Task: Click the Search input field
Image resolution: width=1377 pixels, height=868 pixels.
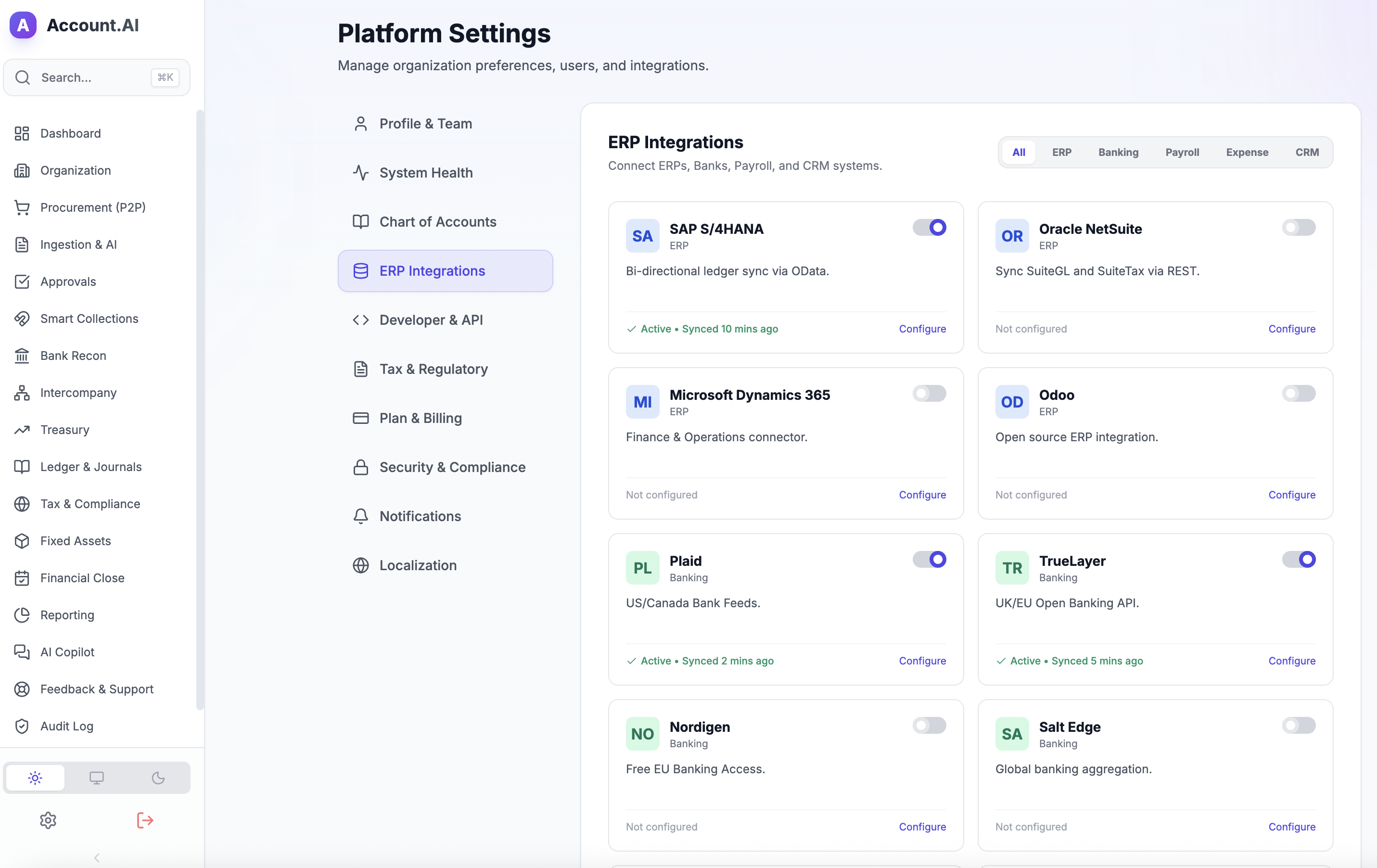Action: (91, 77)
